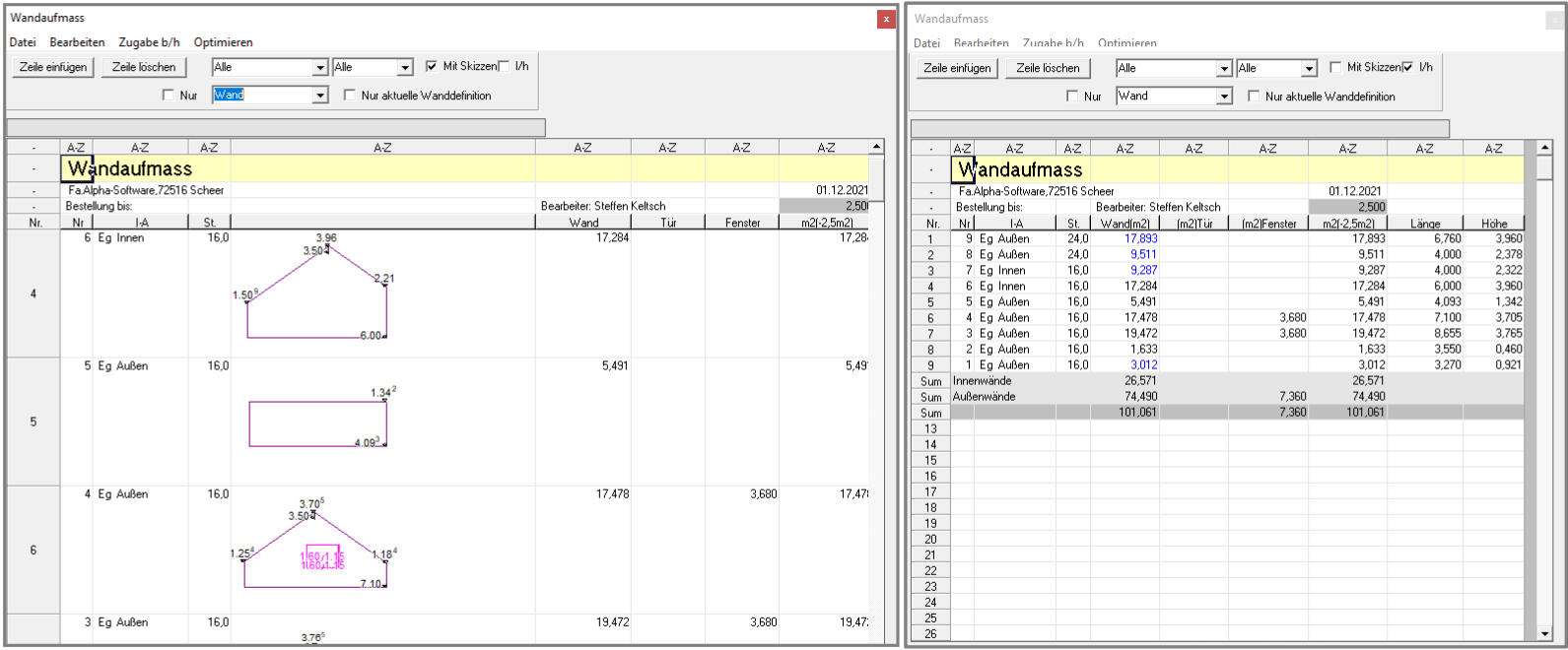Enable Nur aktuelle Wanddefinition in the sketch-view window
This screenshot has height=650, width=1568.
click(x=350, y=96)
